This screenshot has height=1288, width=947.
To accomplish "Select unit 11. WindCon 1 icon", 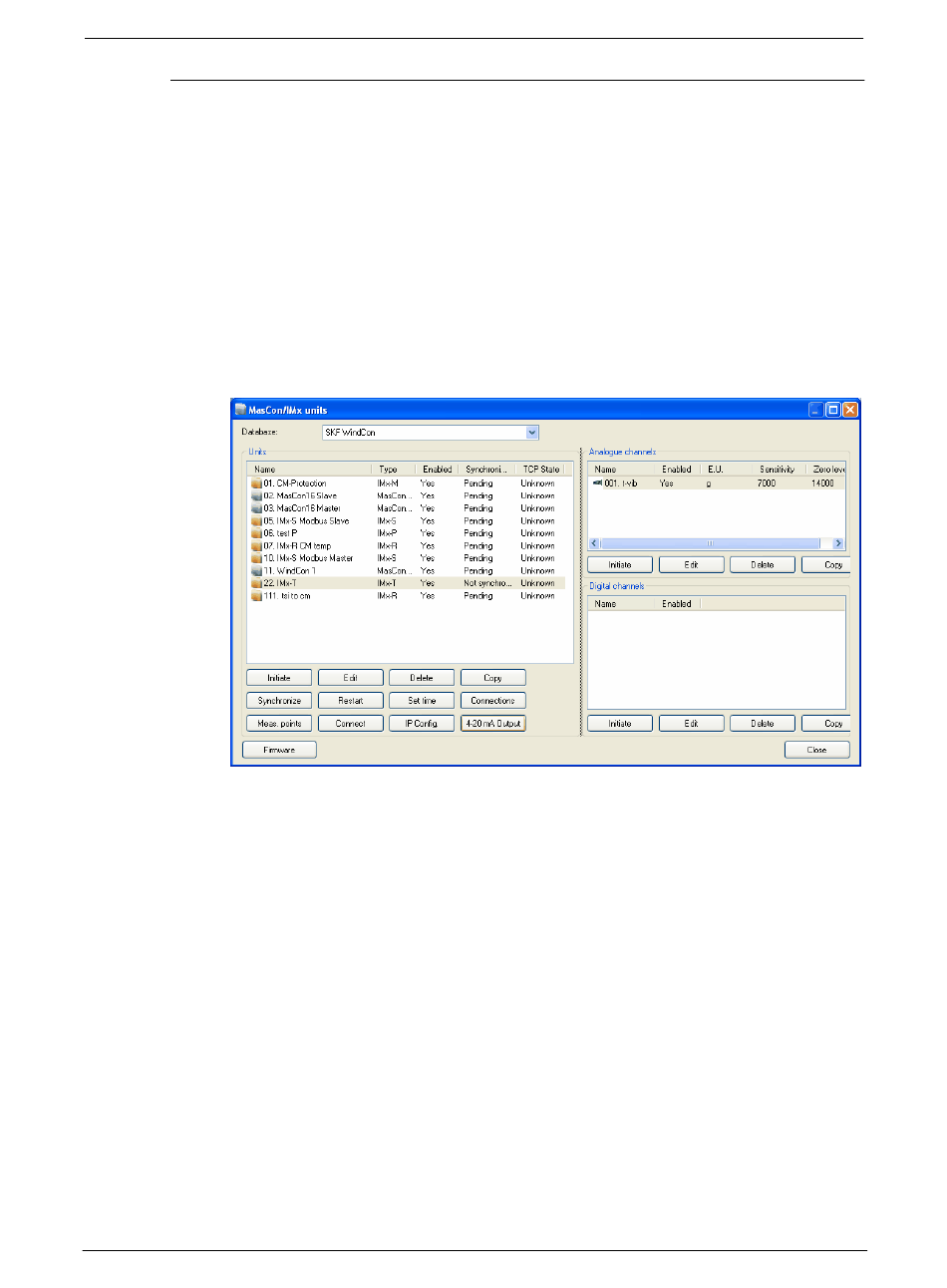I will tap(256, 571).
